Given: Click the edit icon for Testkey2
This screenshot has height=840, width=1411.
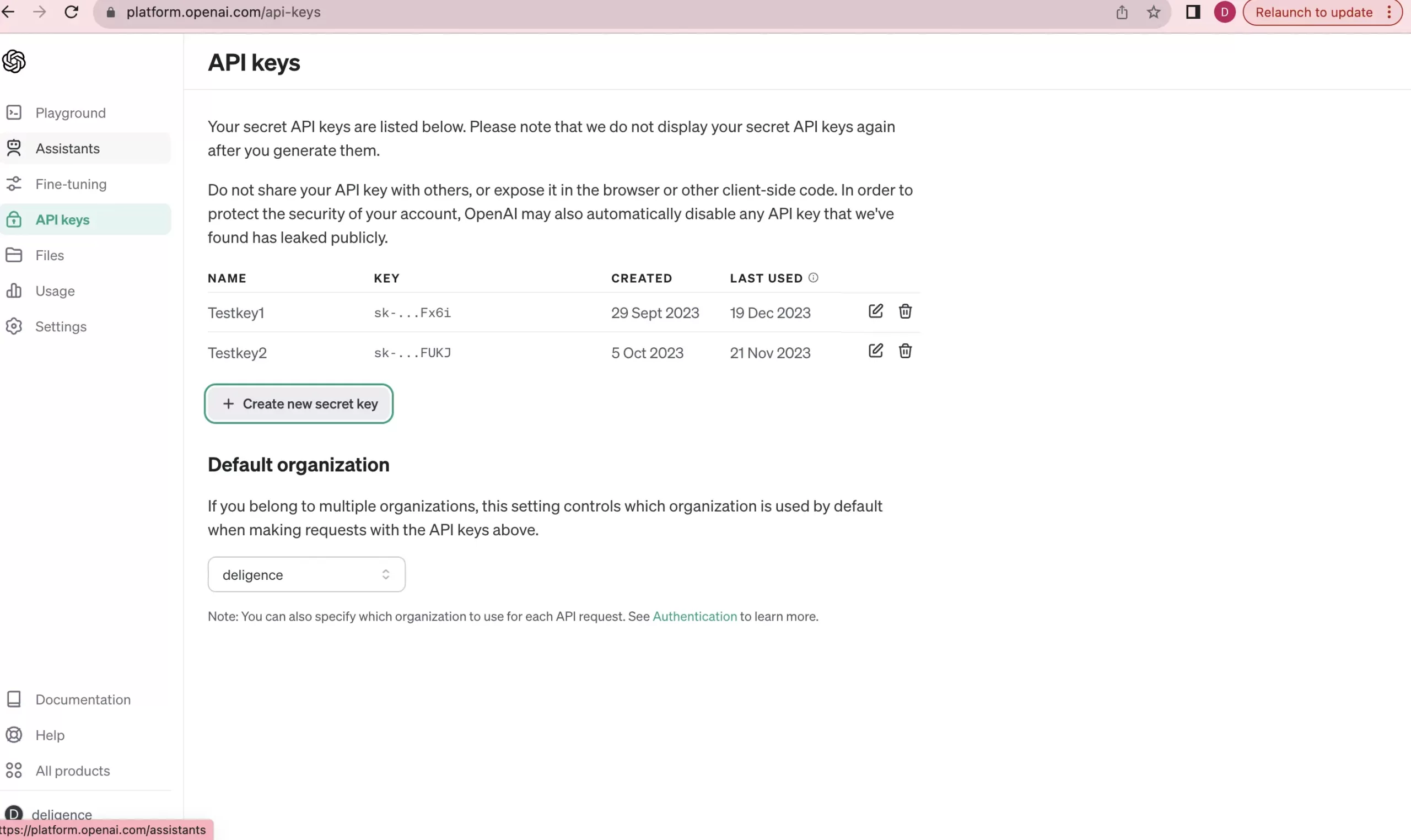Looking at the screenshot, I should point(875,351).
